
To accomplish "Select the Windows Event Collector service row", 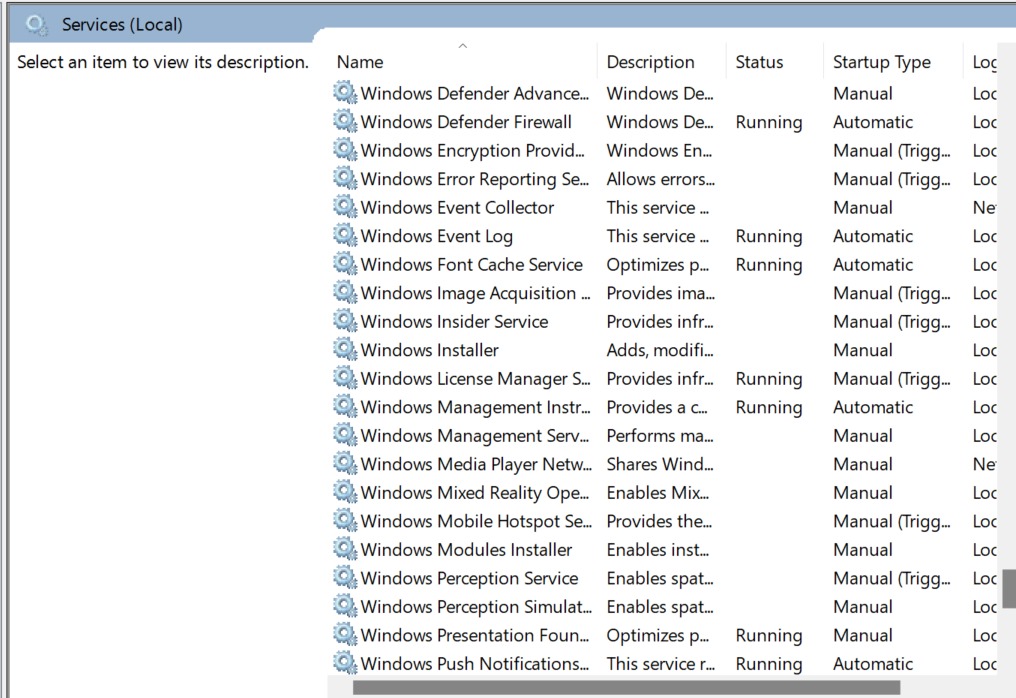I will (x=457, y=208).
